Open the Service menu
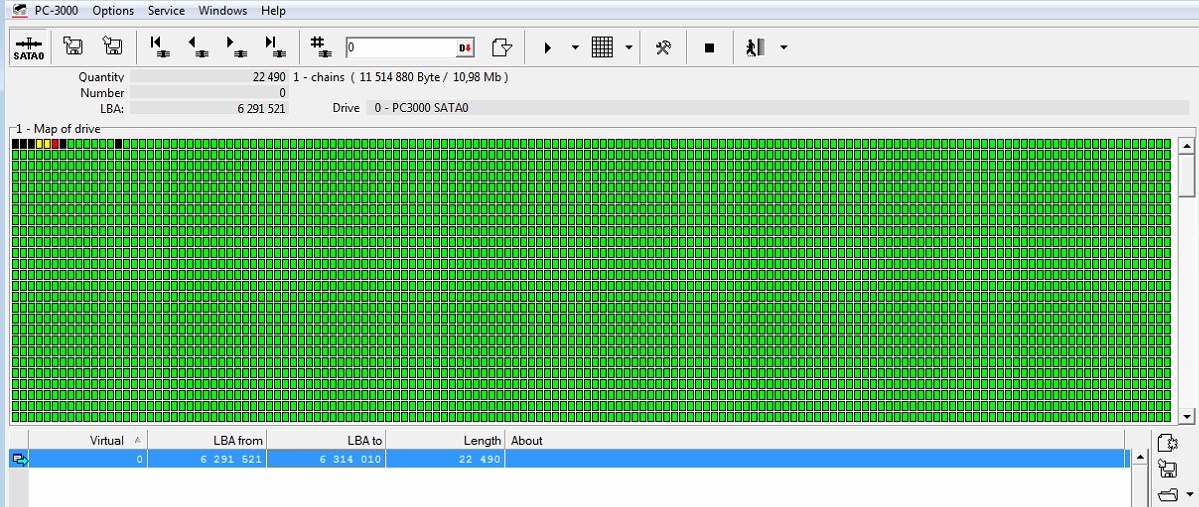The image size is (1199, 507). click(x=166, y=11)
